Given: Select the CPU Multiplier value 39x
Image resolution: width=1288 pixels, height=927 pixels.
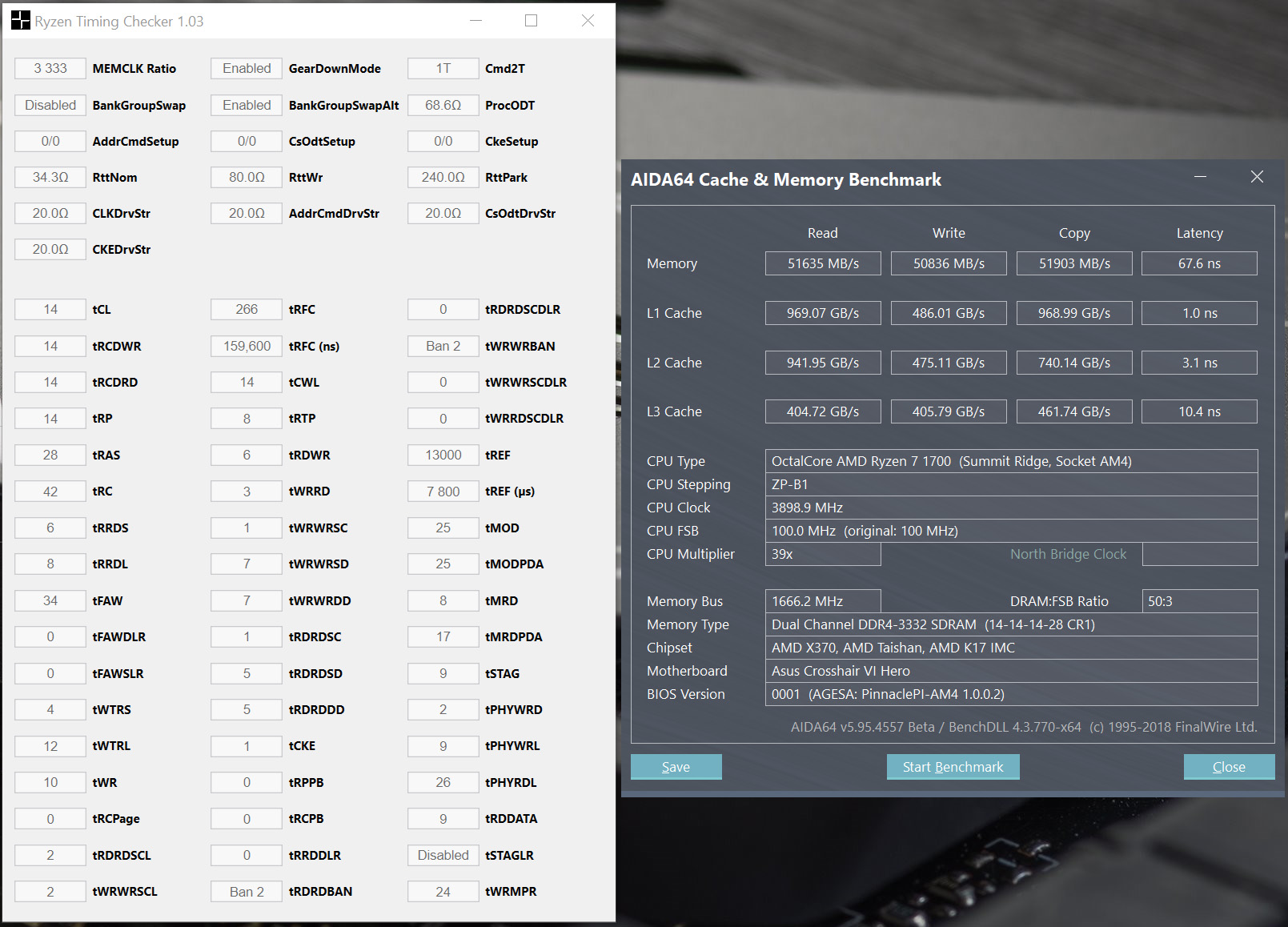Looking at the screenshot, I should click(823, 554).
